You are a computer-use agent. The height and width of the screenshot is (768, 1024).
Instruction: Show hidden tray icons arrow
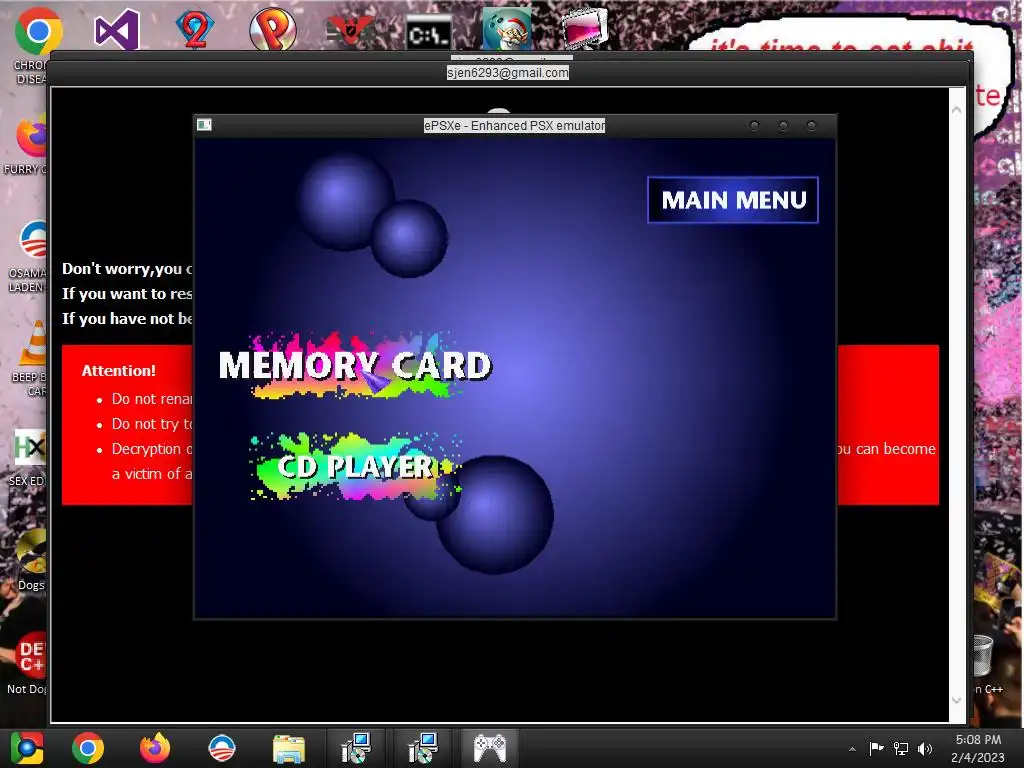pos(852,749)
